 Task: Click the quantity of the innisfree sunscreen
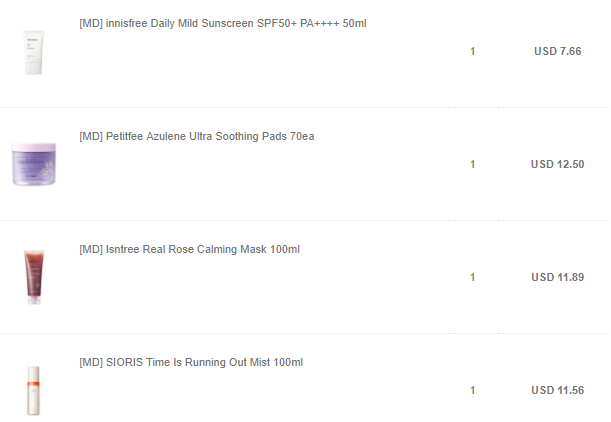point(472,51)
